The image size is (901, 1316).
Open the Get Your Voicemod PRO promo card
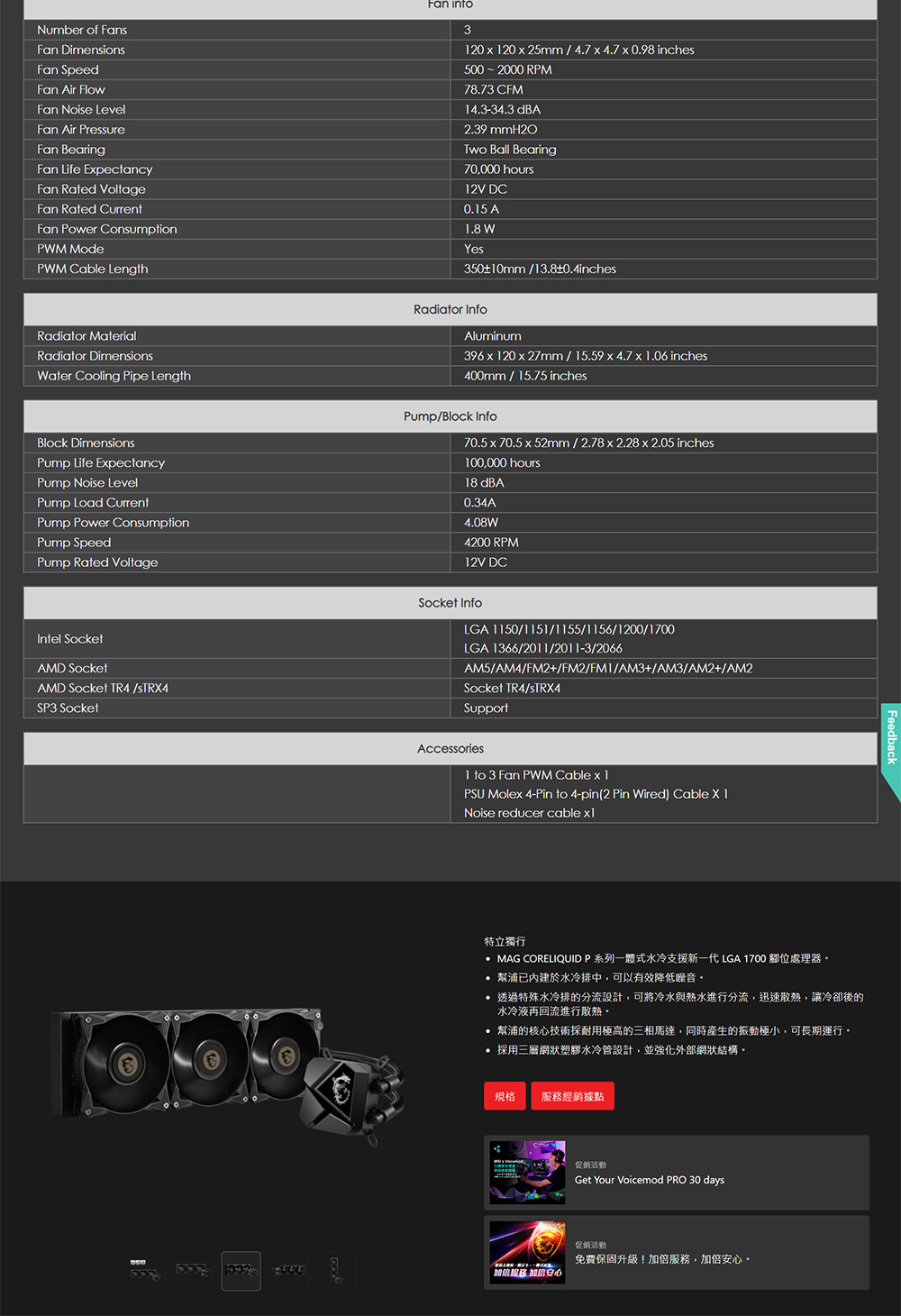pos(677,1173)
